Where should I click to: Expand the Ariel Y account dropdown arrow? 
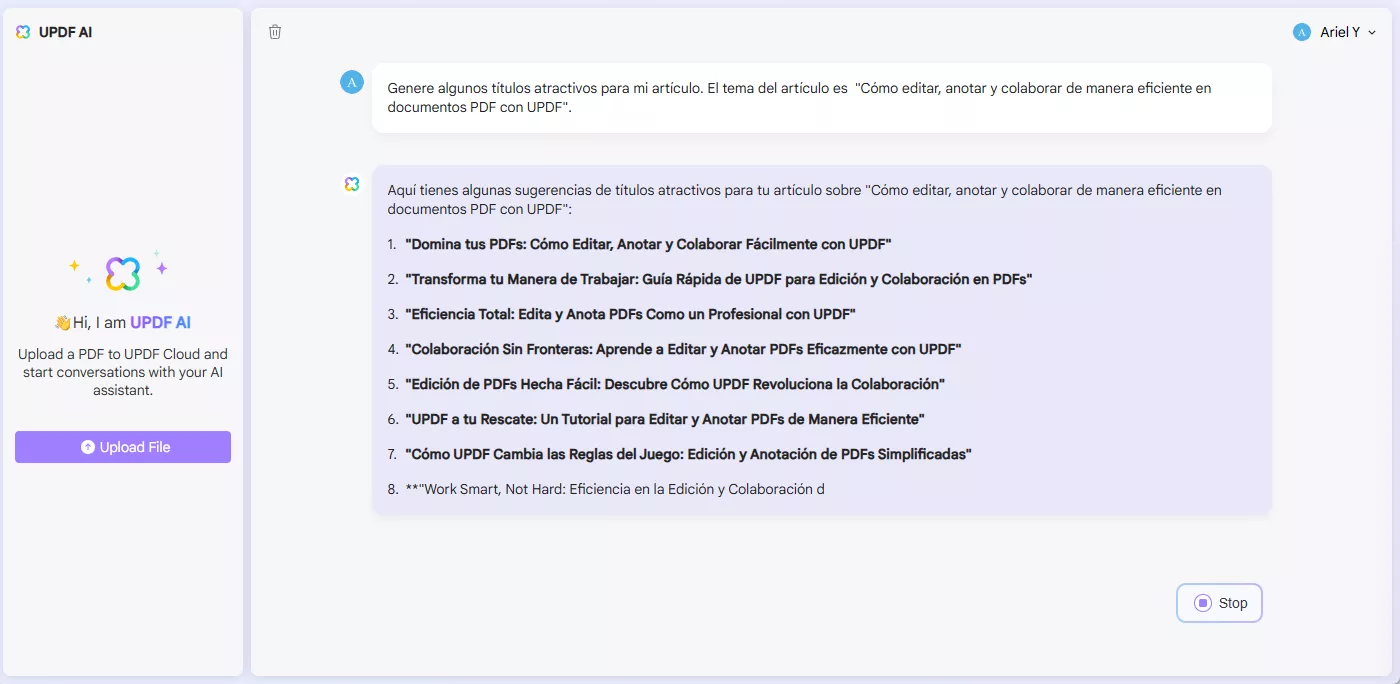[x=1372, y=33]
